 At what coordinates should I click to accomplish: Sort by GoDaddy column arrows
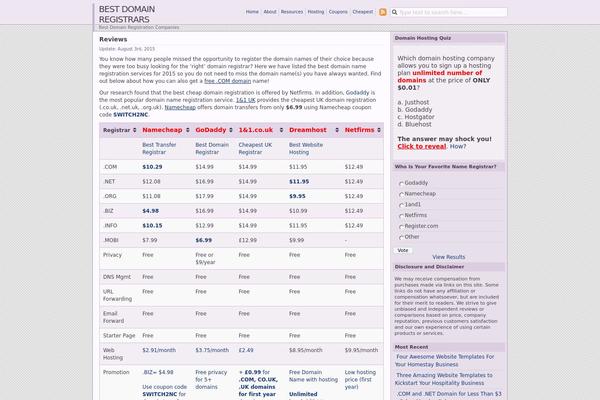click(231, 130)
